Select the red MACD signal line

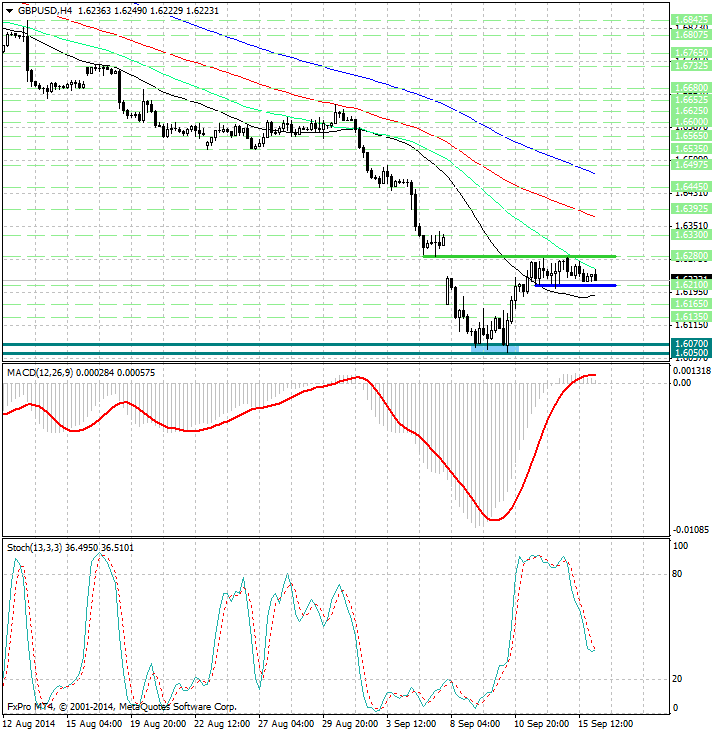pyautogui.click(x=299, y=448)
